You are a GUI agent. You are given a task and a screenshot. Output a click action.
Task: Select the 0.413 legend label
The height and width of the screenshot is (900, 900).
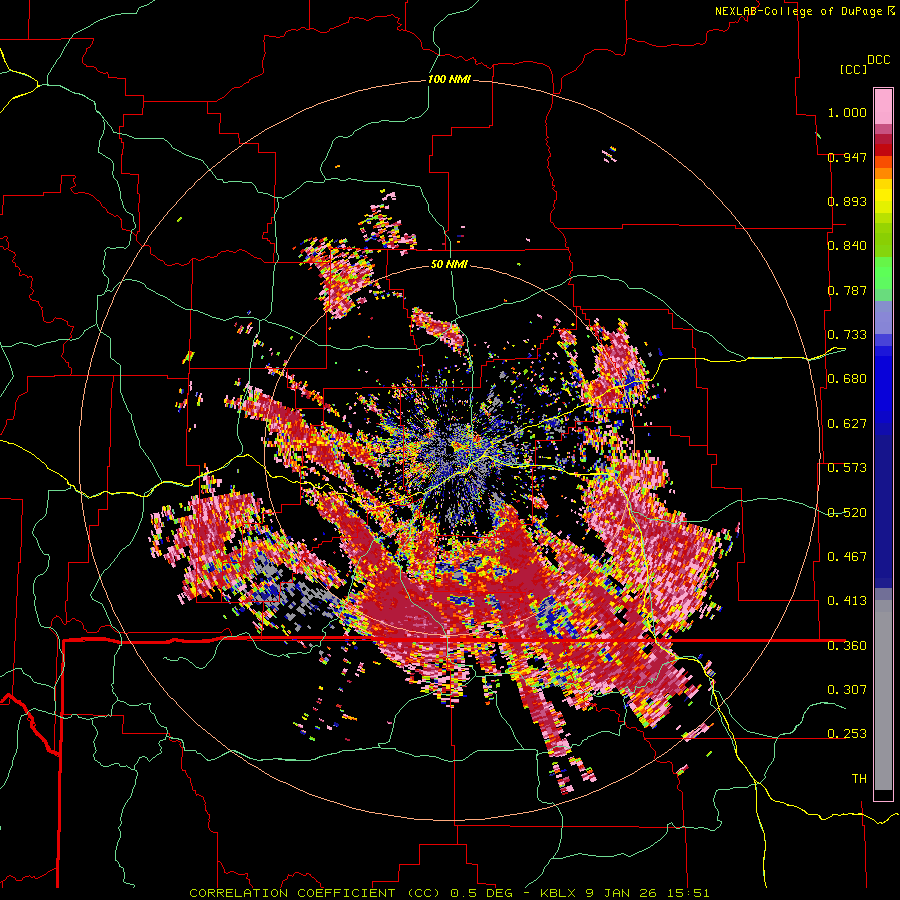pos(847,601)
